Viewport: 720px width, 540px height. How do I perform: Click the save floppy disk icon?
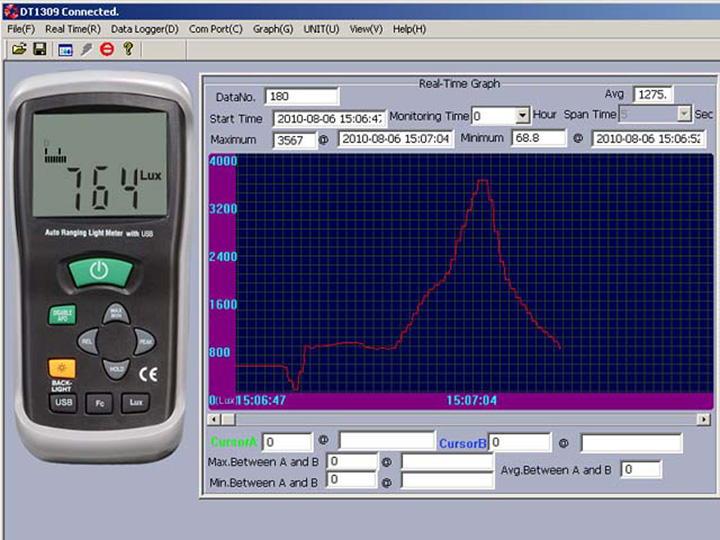[x=40, y=49]
